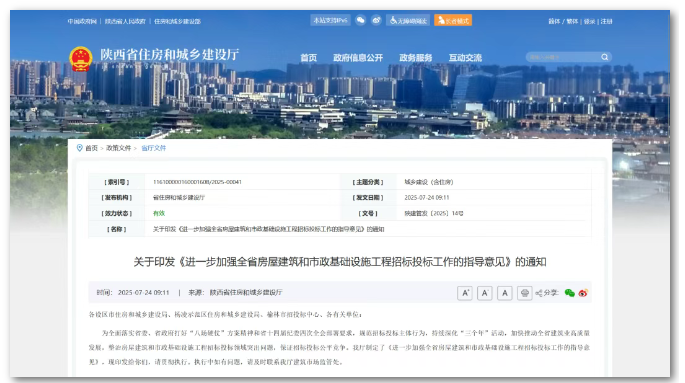This screenshot has height=383, width=685.
Task: Click the large article headline
Action: [340, 262]
